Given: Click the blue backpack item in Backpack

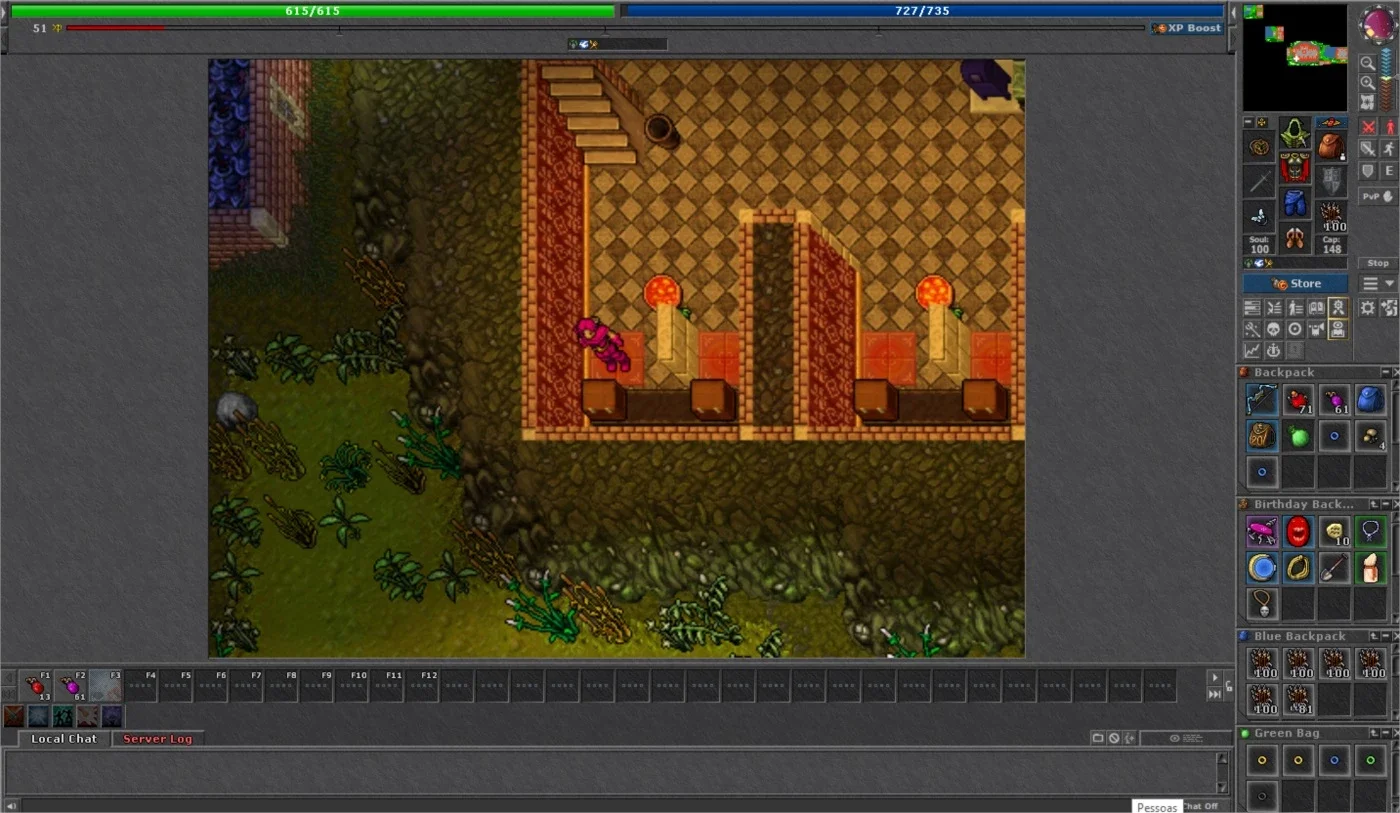Looking at the screenshot, I should click(x=1370, y=400).
